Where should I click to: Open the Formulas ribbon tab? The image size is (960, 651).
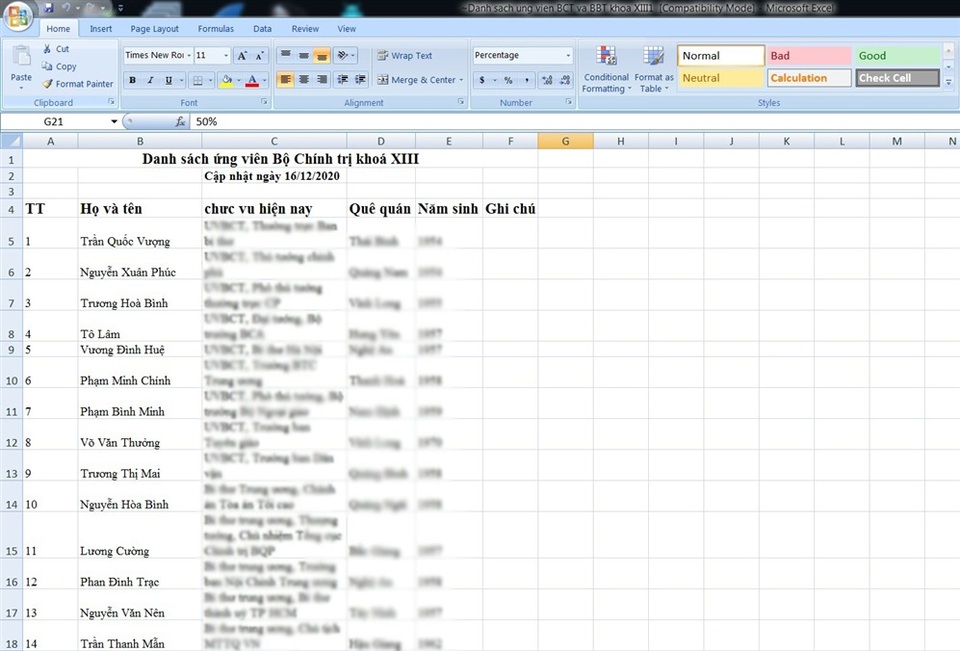coord(215,29)
